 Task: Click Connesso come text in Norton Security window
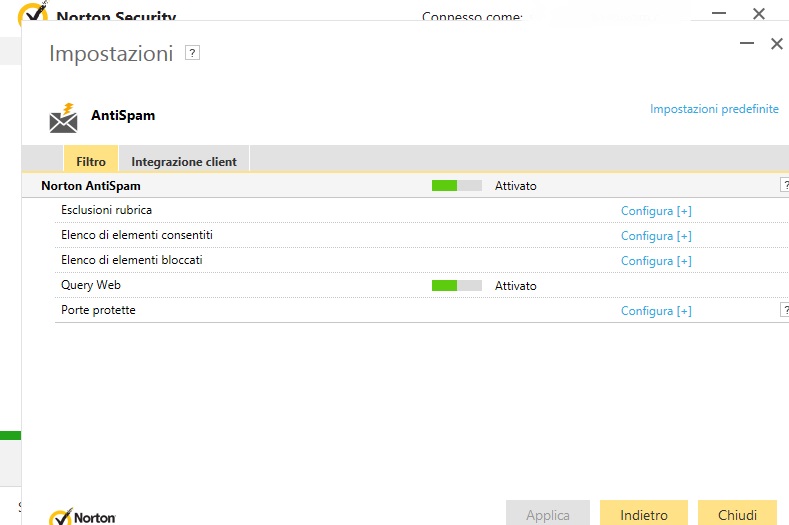click(x=472, y=16)
